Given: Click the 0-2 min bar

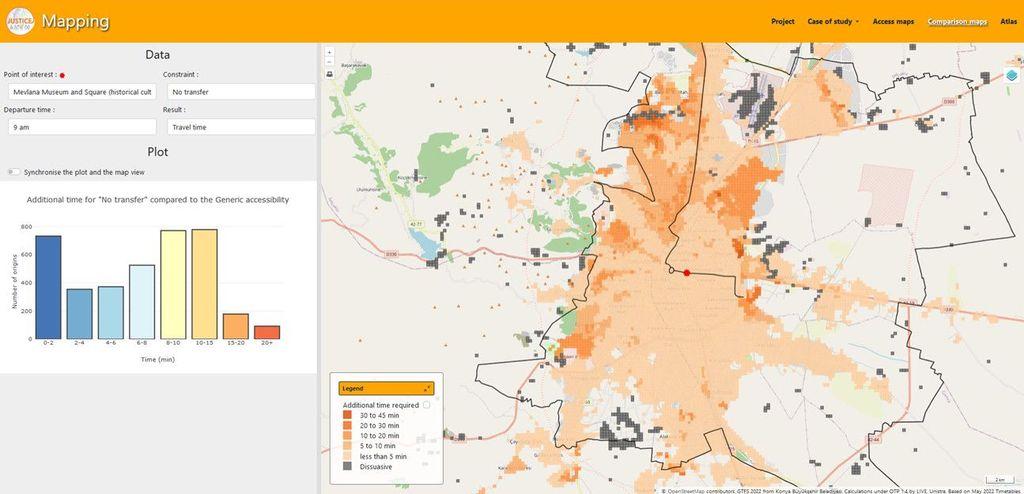Looking at the screenshot, I should tap(48, 288).
